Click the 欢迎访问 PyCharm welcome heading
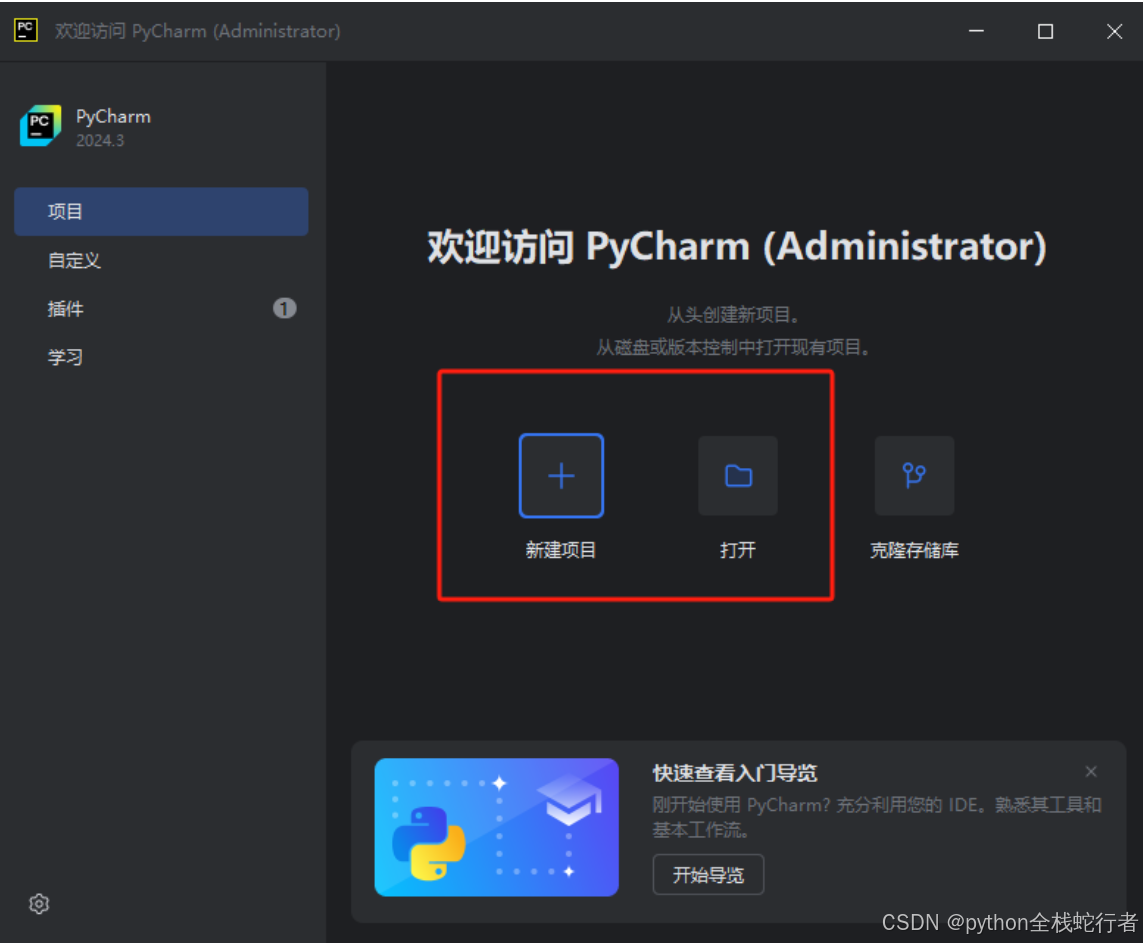This screenshot has width=1143, height=943. [737, 246]
